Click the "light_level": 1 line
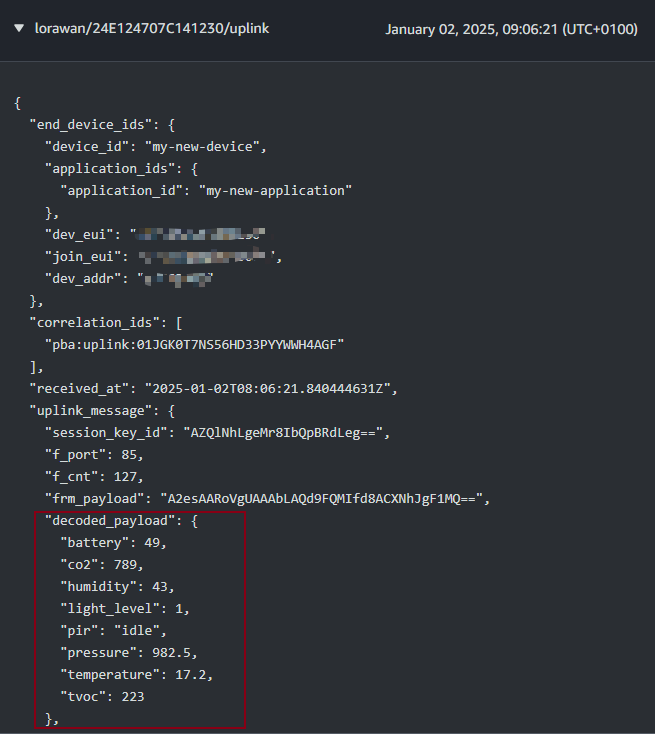 (125, 609)
